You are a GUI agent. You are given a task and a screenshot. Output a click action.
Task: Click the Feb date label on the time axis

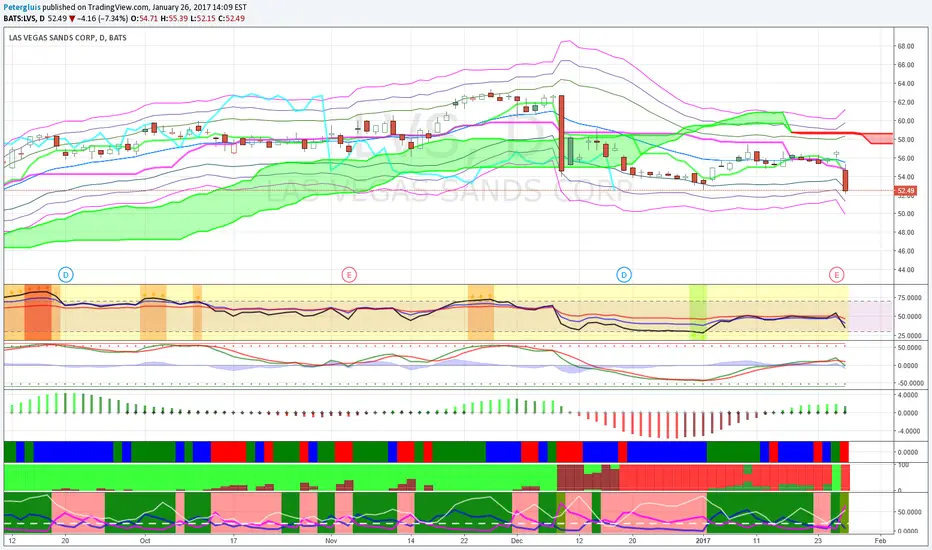pyautogui.click(x=881, y=541)
